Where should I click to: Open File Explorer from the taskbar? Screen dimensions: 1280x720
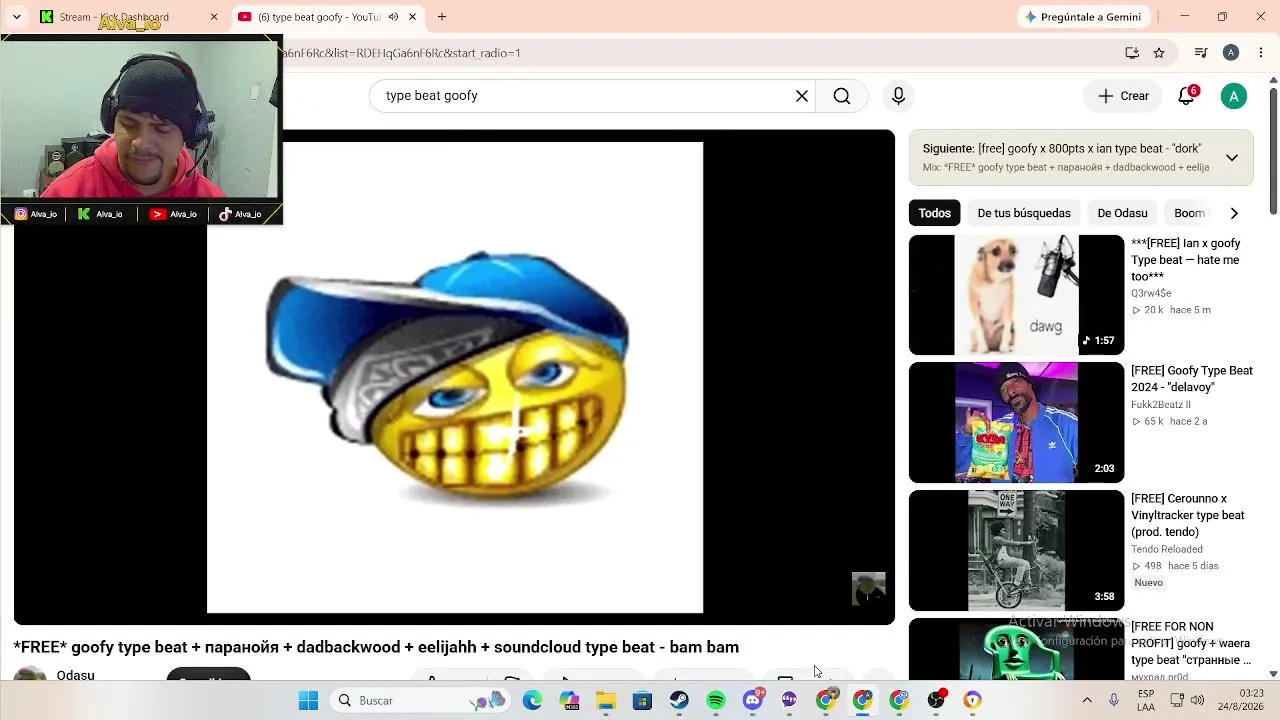[x=606, y=701]
